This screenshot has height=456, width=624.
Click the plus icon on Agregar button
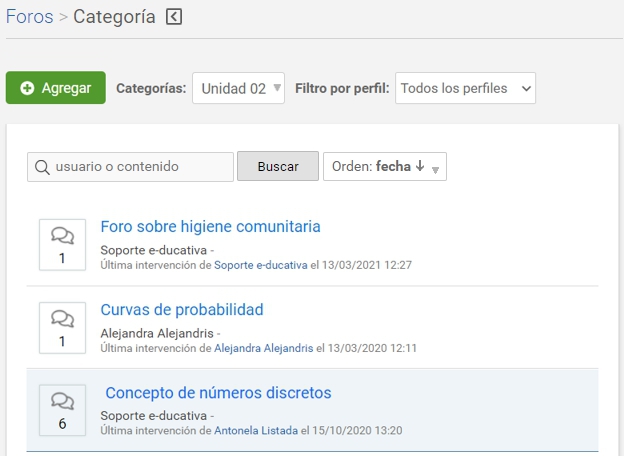click(x=27, y=88)
